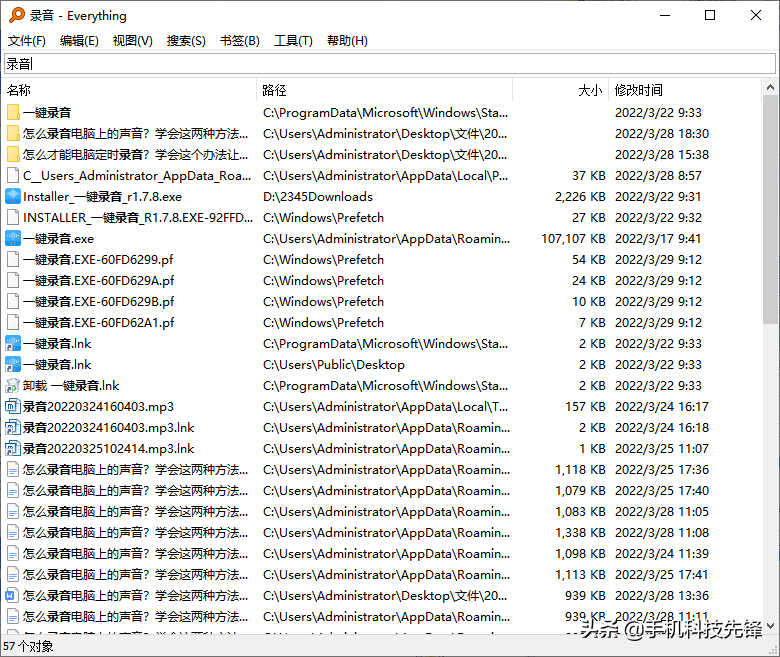This screenshot has height=657, width=780.
Task: Click document icon in the 1,098 KB row
Action: [x=13, y=554]
